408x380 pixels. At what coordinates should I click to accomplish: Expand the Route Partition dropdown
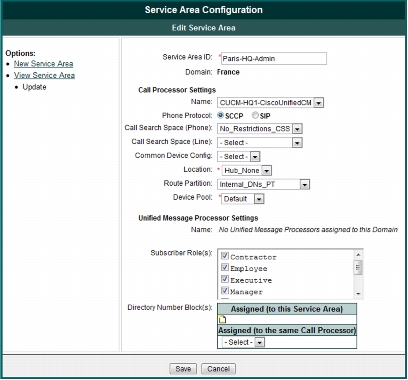263,184
